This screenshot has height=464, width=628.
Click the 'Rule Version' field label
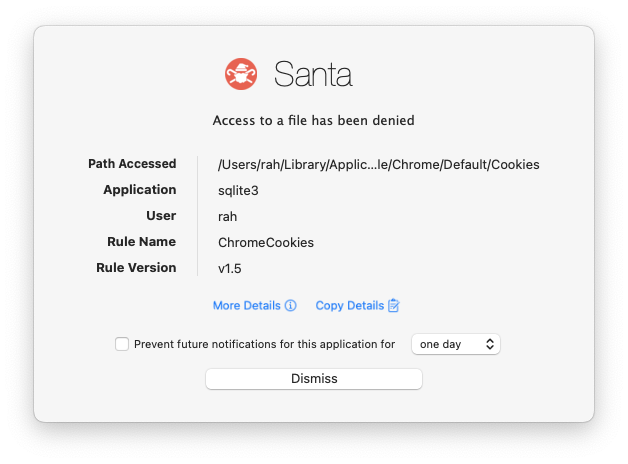coord(136,268)
